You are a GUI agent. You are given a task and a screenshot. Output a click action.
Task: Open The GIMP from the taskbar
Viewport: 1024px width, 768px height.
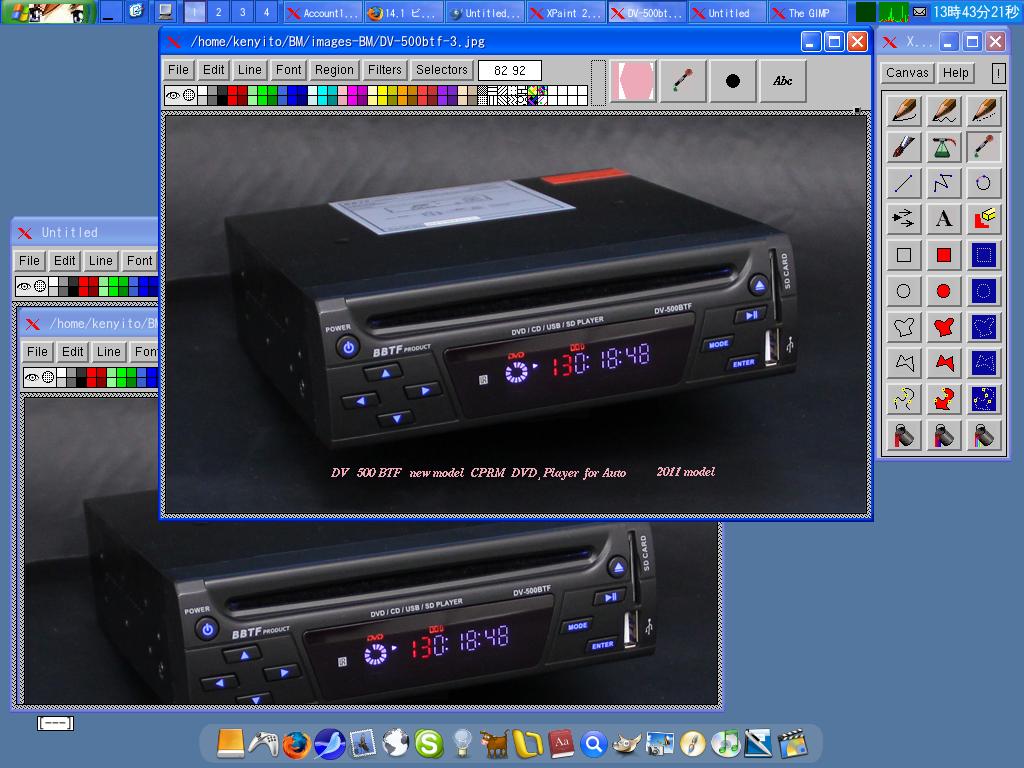pos(807,13)
